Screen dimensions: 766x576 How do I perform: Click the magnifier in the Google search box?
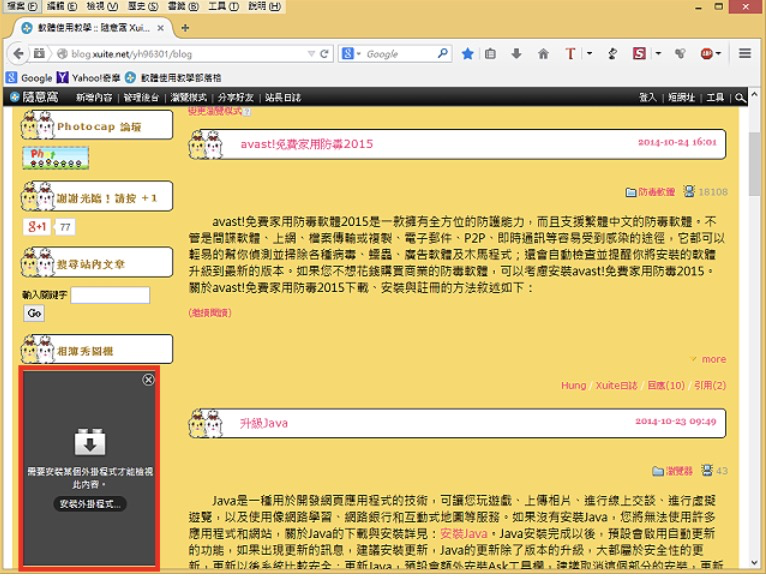pyautogui.click(x=443, y=53)
